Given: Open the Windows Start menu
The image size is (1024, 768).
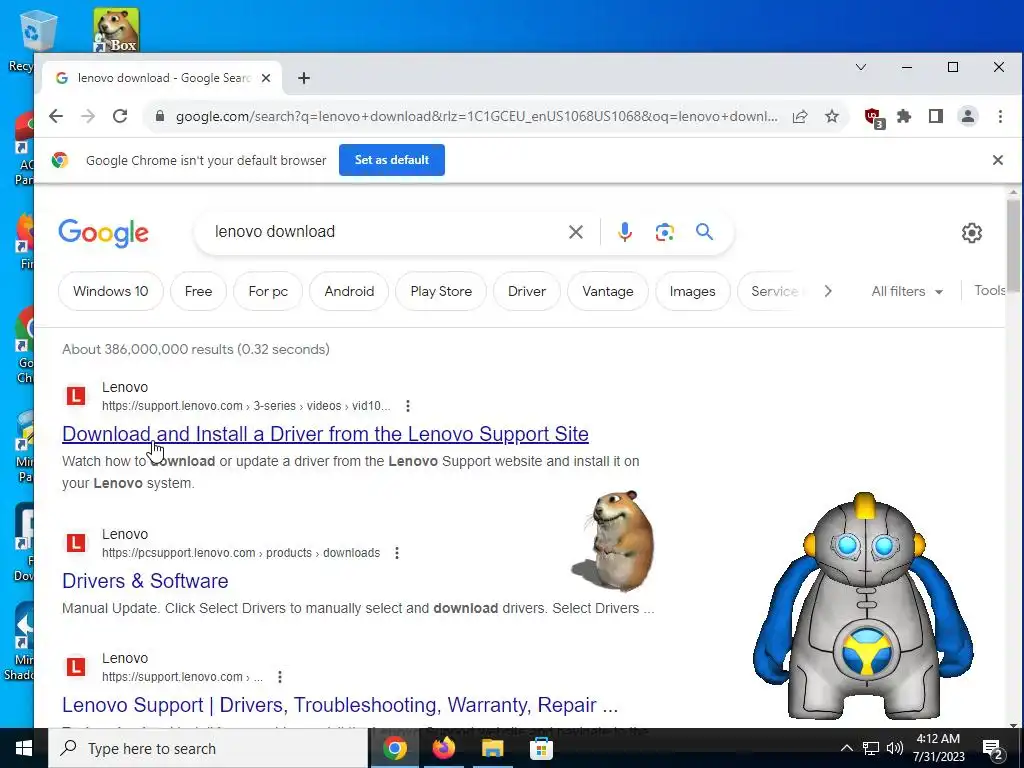Looking at the screenshot, I should pos(24,748).
